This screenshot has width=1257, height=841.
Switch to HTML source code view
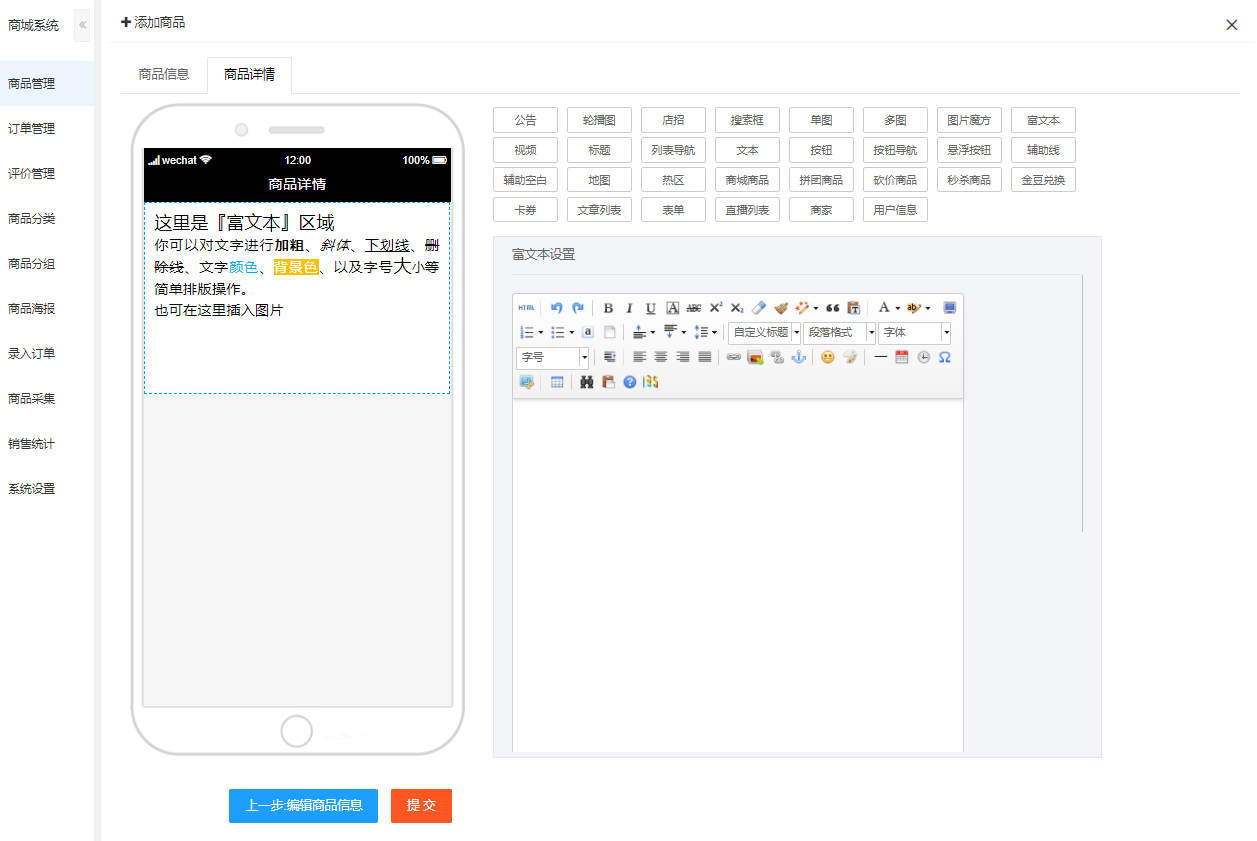(526, 308)
